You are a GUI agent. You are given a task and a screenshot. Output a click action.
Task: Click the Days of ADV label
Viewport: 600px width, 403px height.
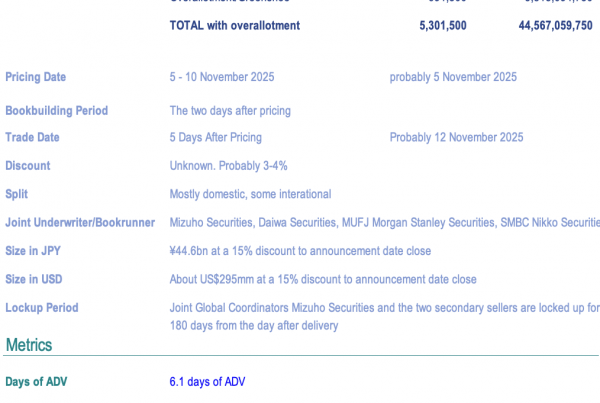[36, 382]
